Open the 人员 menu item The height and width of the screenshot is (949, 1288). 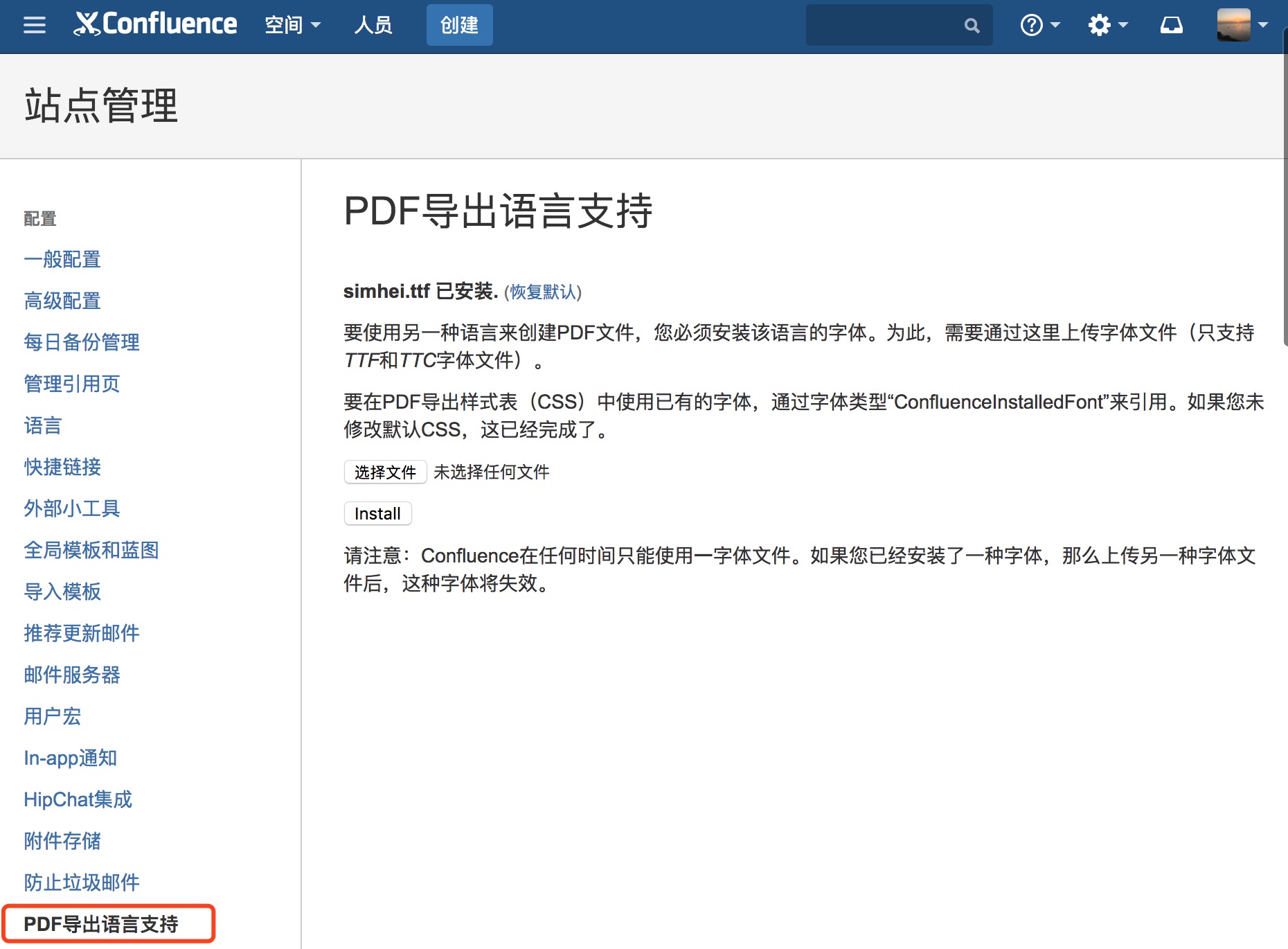373,26
